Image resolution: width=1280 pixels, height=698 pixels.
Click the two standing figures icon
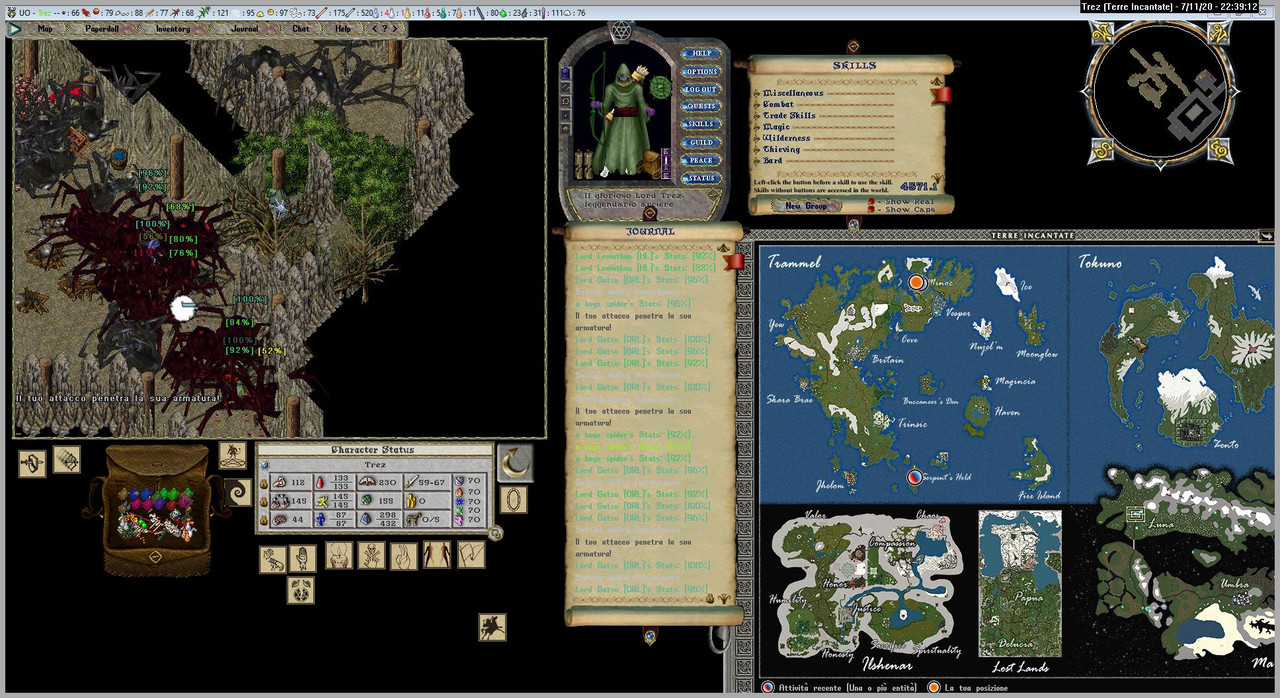(437, 555)
